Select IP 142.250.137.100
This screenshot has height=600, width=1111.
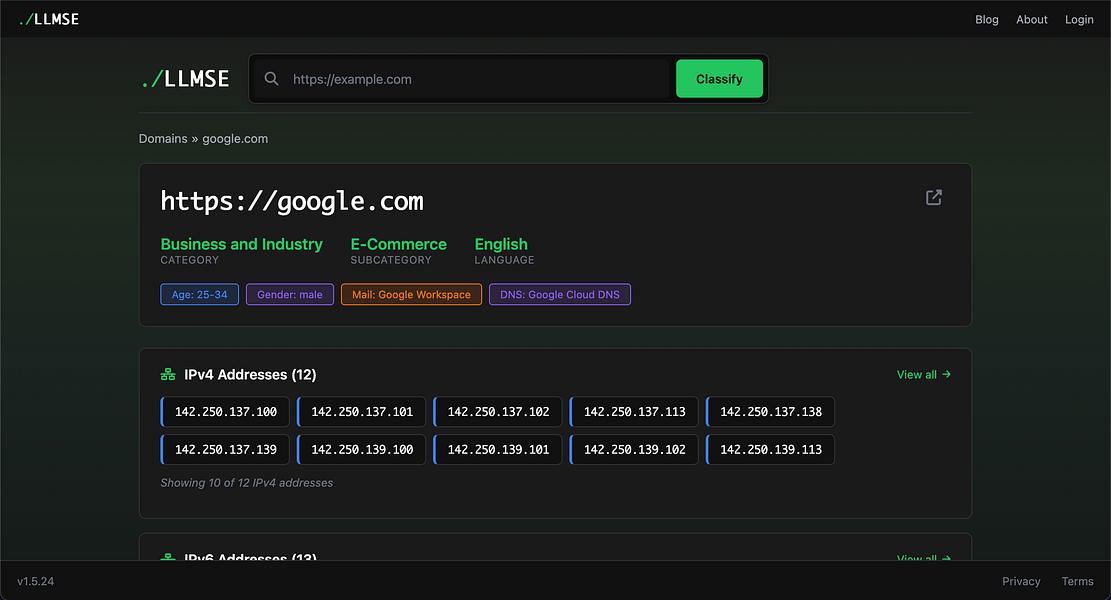coord(225,412)
